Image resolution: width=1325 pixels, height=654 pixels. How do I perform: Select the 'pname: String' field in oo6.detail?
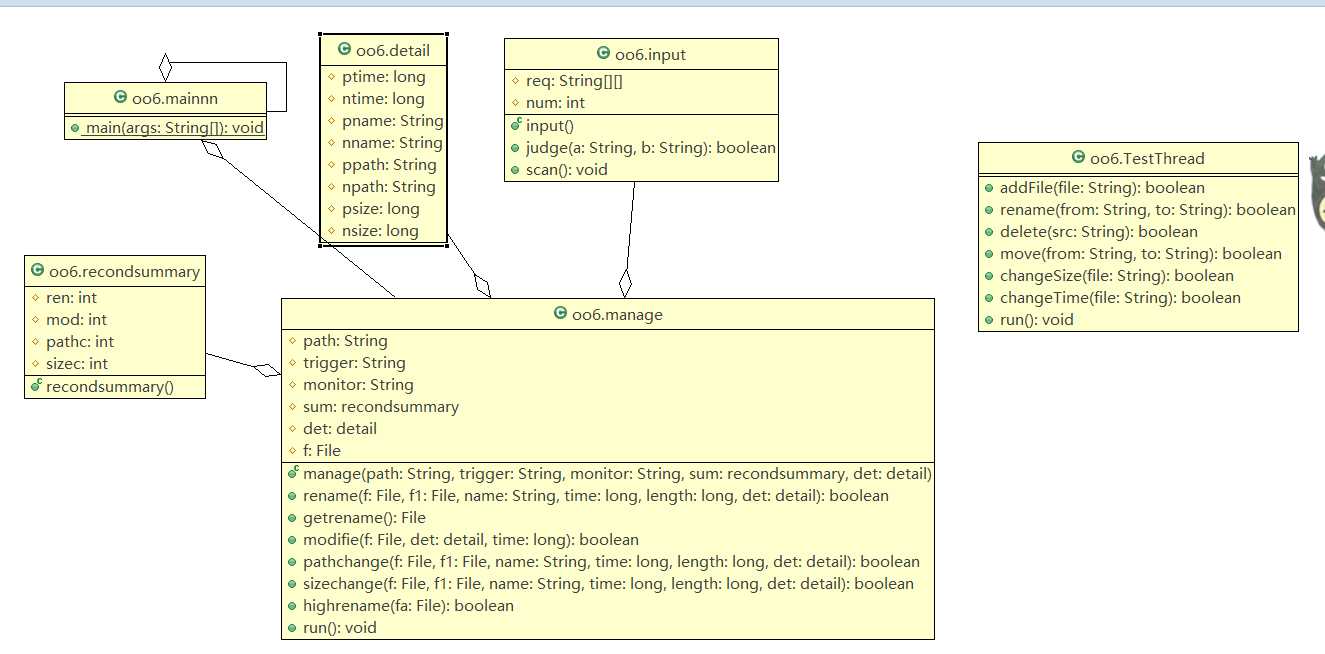(393, 121)
